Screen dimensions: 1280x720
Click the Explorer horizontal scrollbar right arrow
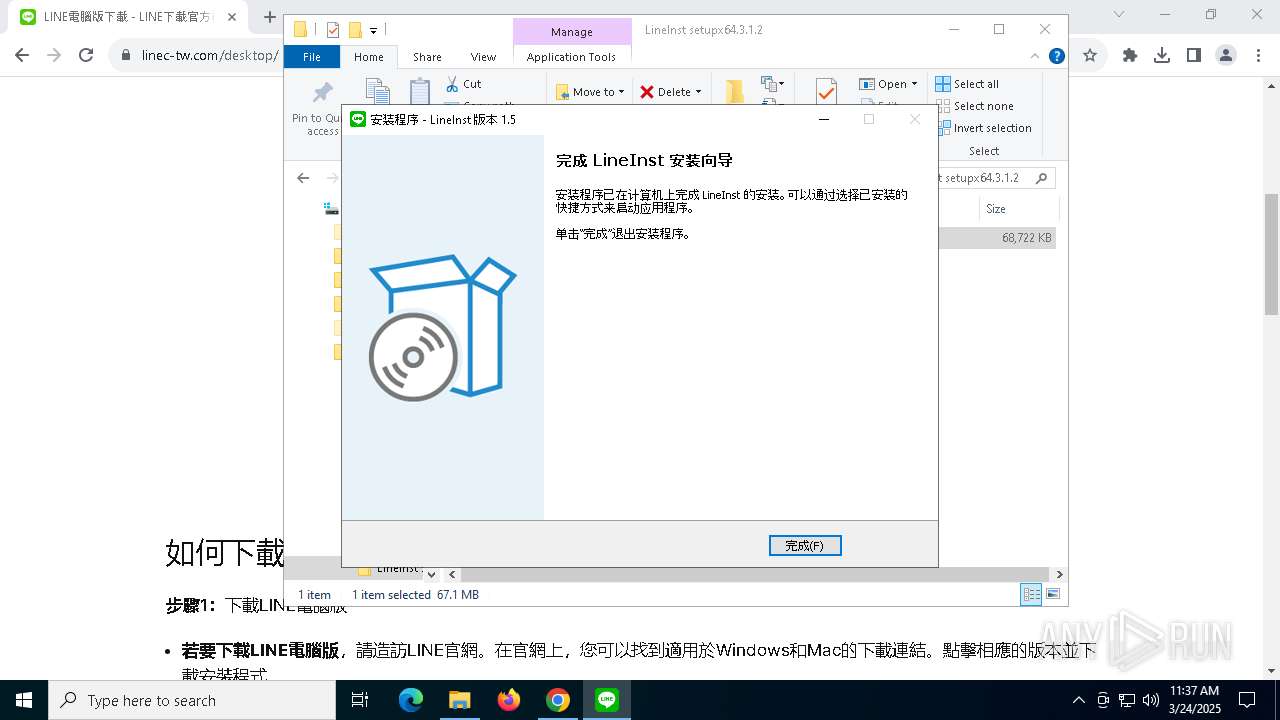click(x=1059, y=574)
